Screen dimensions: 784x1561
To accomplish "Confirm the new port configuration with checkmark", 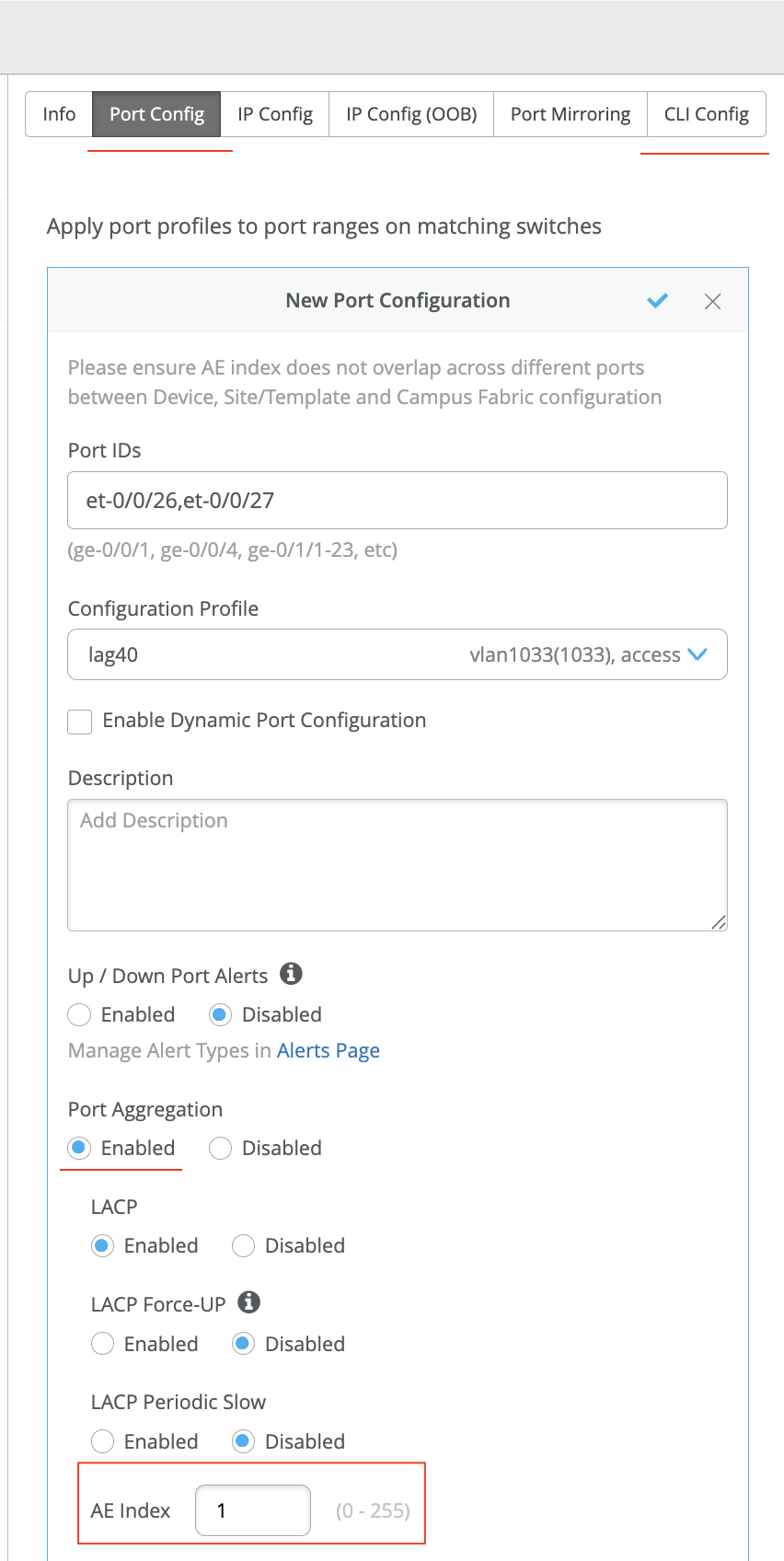I will tap(657, 301).
